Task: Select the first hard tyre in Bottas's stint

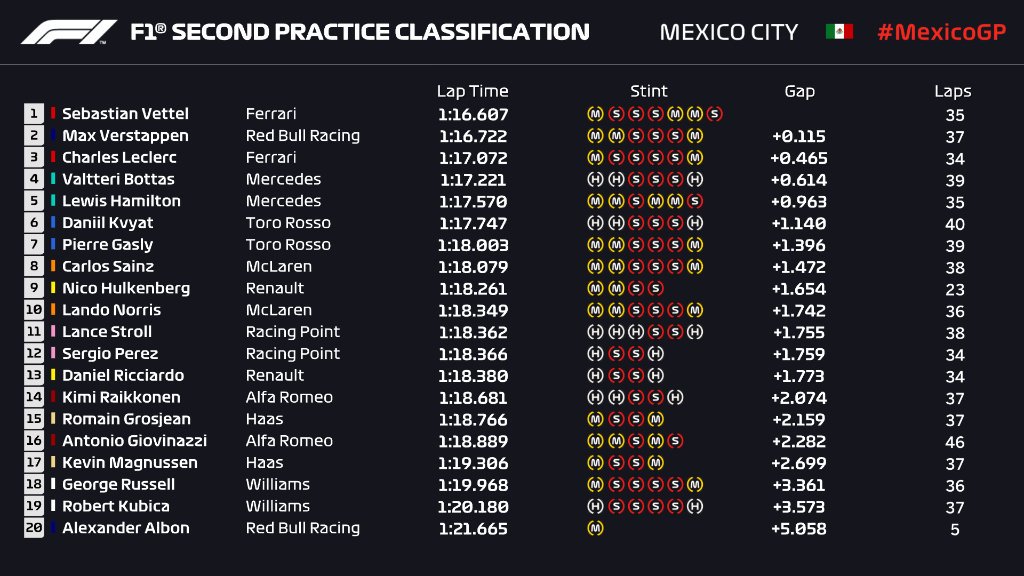Action: coord(595,180)
